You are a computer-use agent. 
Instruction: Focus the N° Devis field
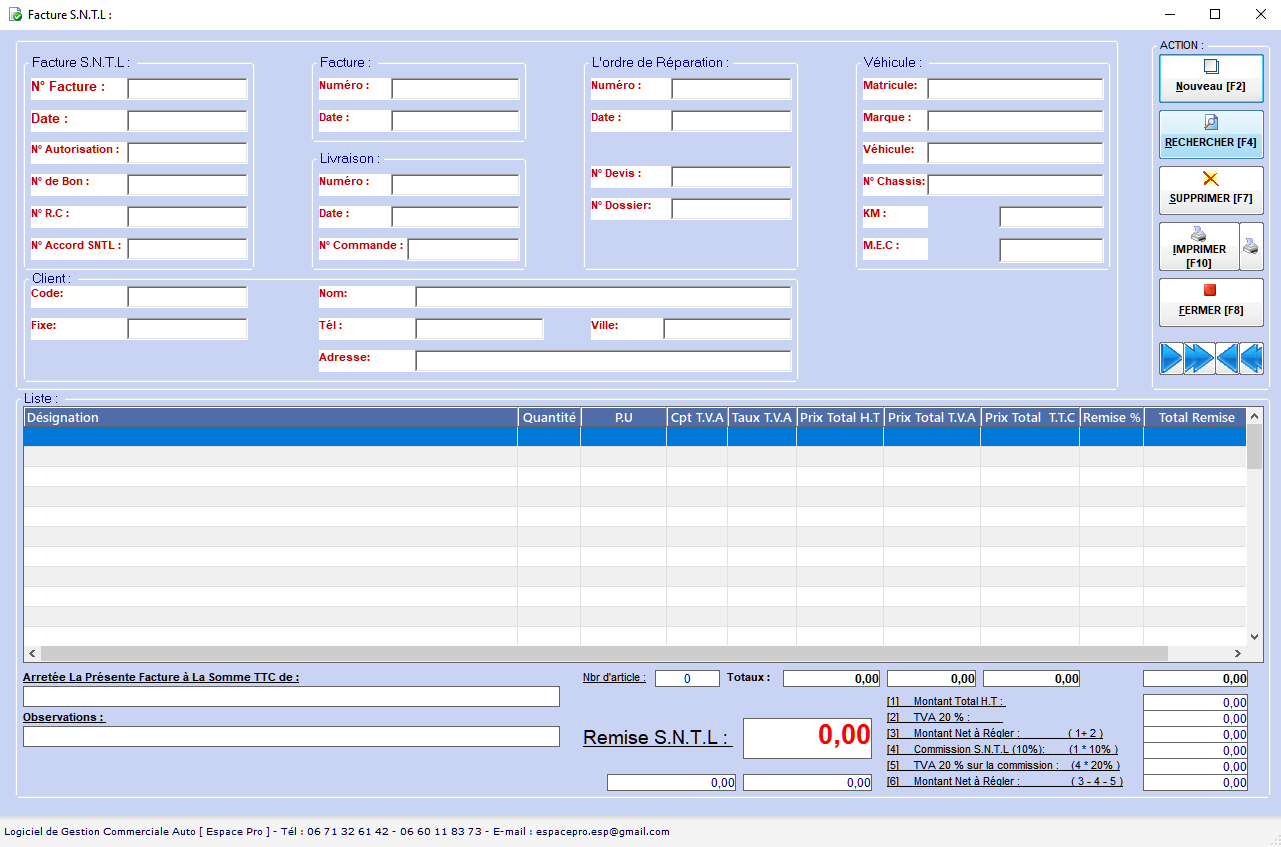coord(731,177)
